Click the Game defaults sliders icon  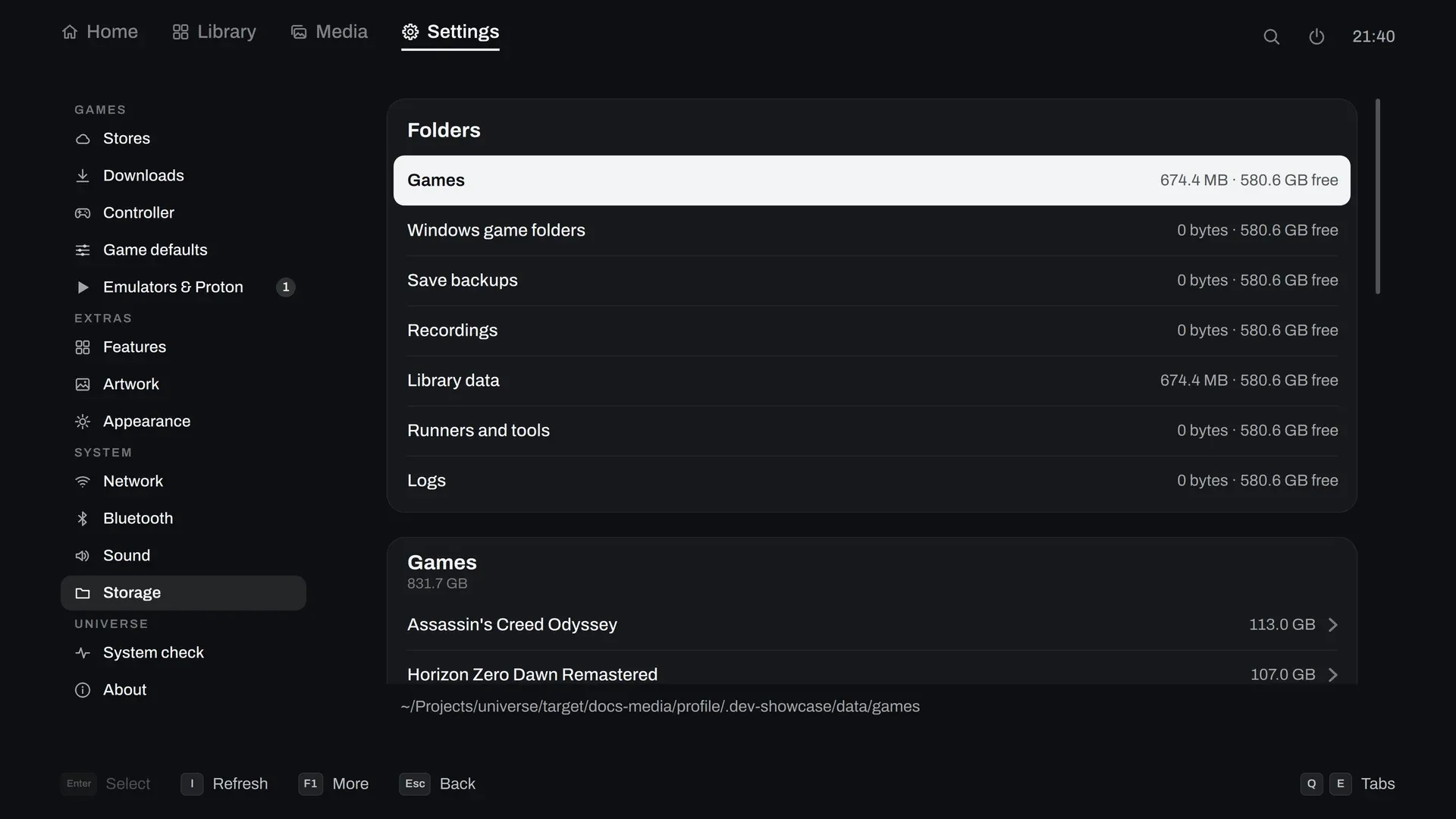pyautogui.click(x=83, y=250)
